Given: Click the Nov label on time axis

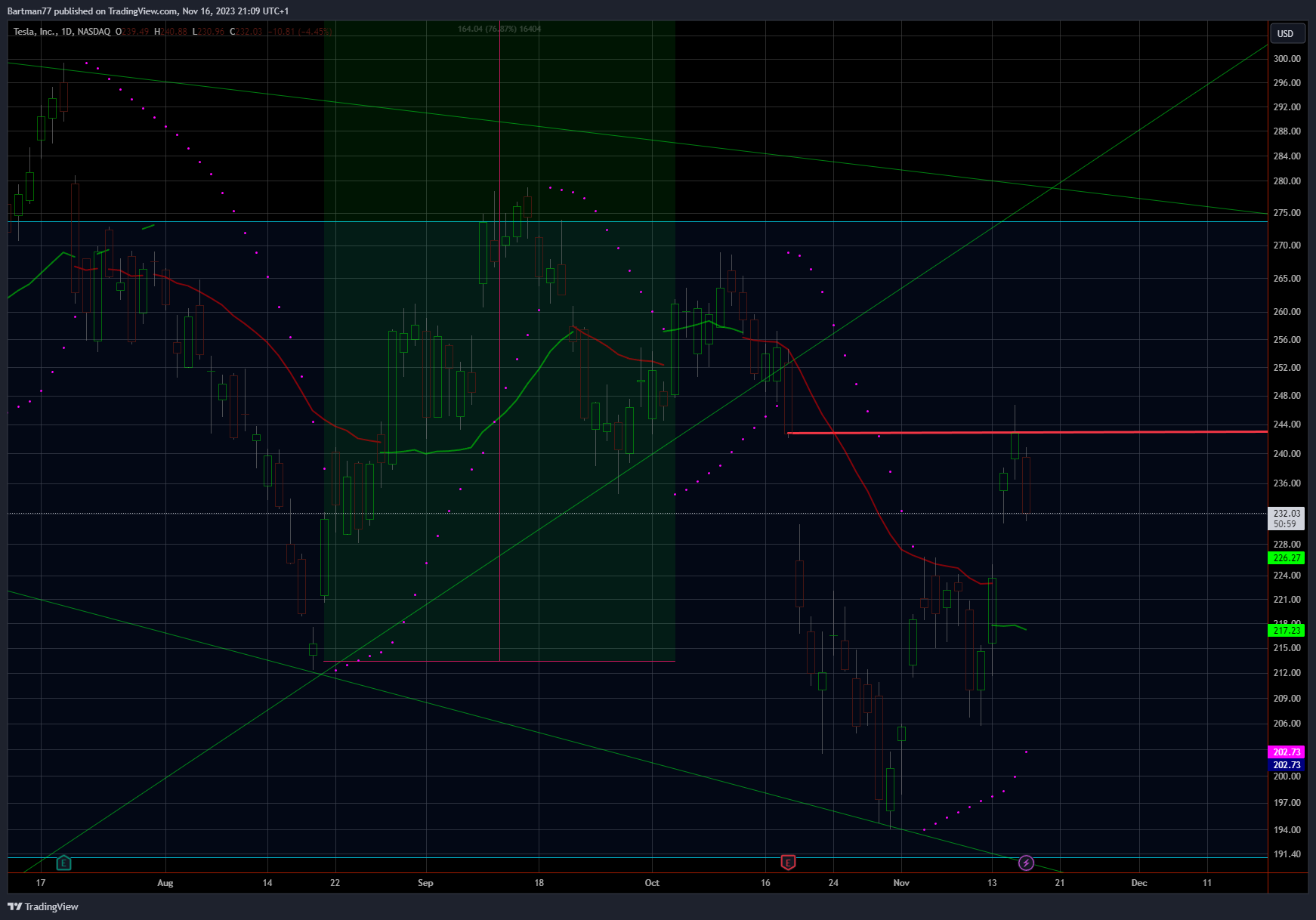Looking at the screenshot, I should [x=901, y=883].
